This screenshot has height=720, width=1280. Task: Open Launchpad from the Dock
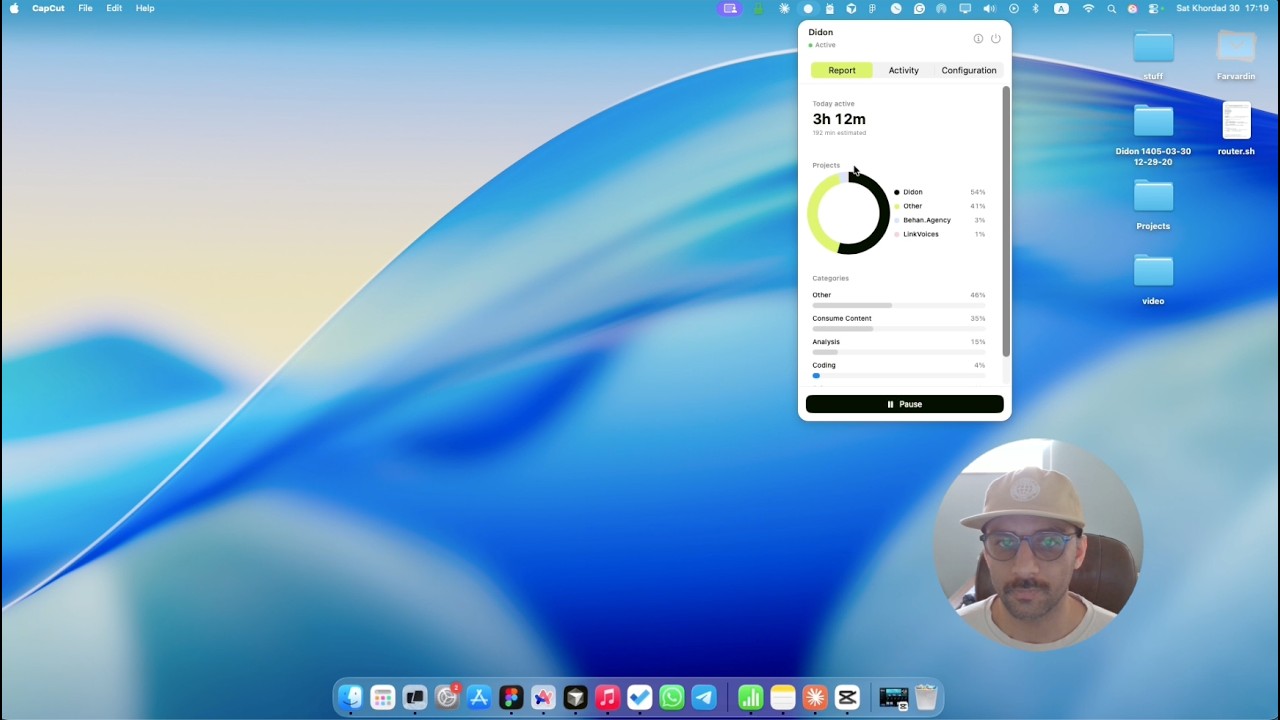[x=382, y=697]
